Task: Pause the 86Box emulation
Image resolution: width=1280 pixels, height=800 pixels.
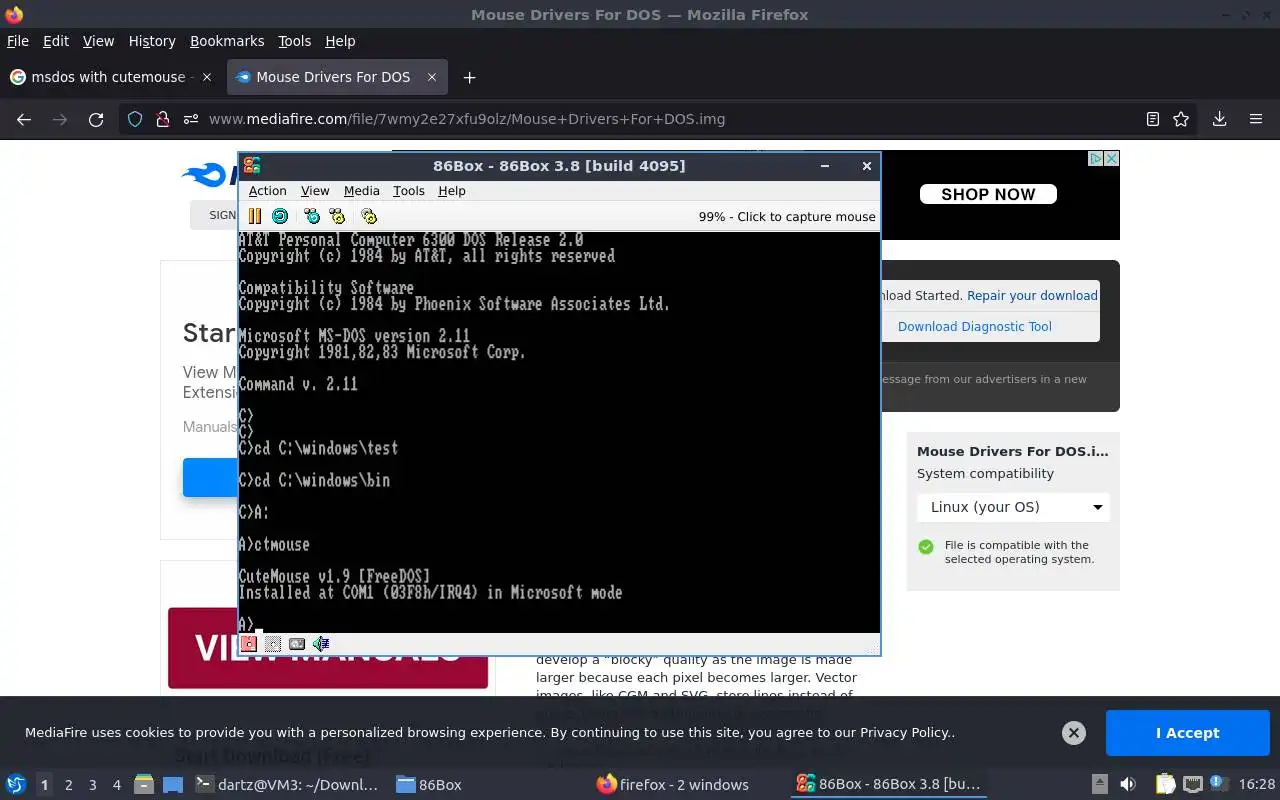Action: click(254, 216)
